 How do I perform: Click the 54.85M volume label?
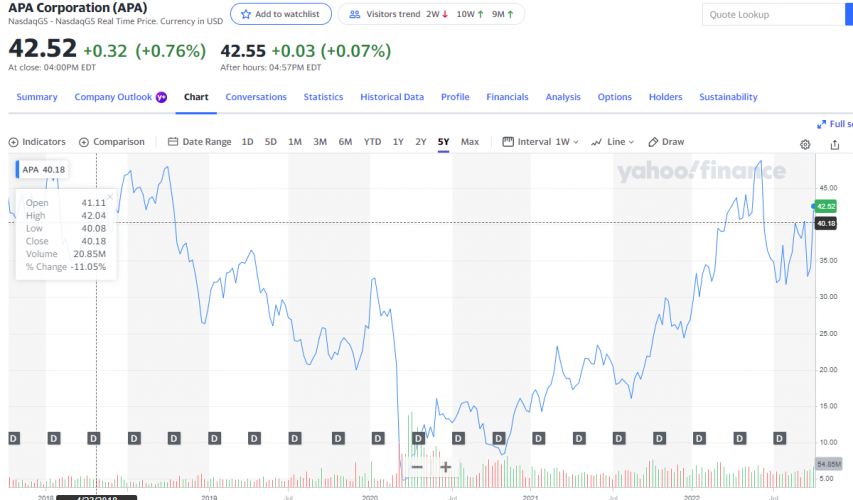[x=829, y=464]
